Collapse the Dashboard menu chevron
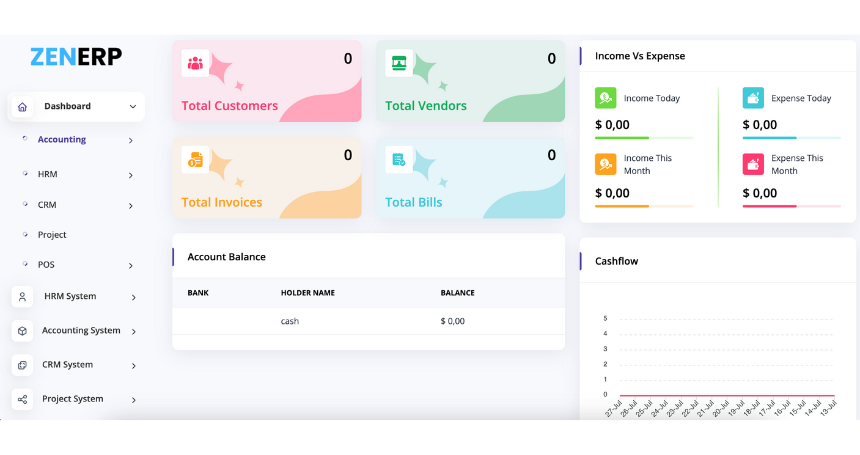860x455 pixels. point(133,107)
